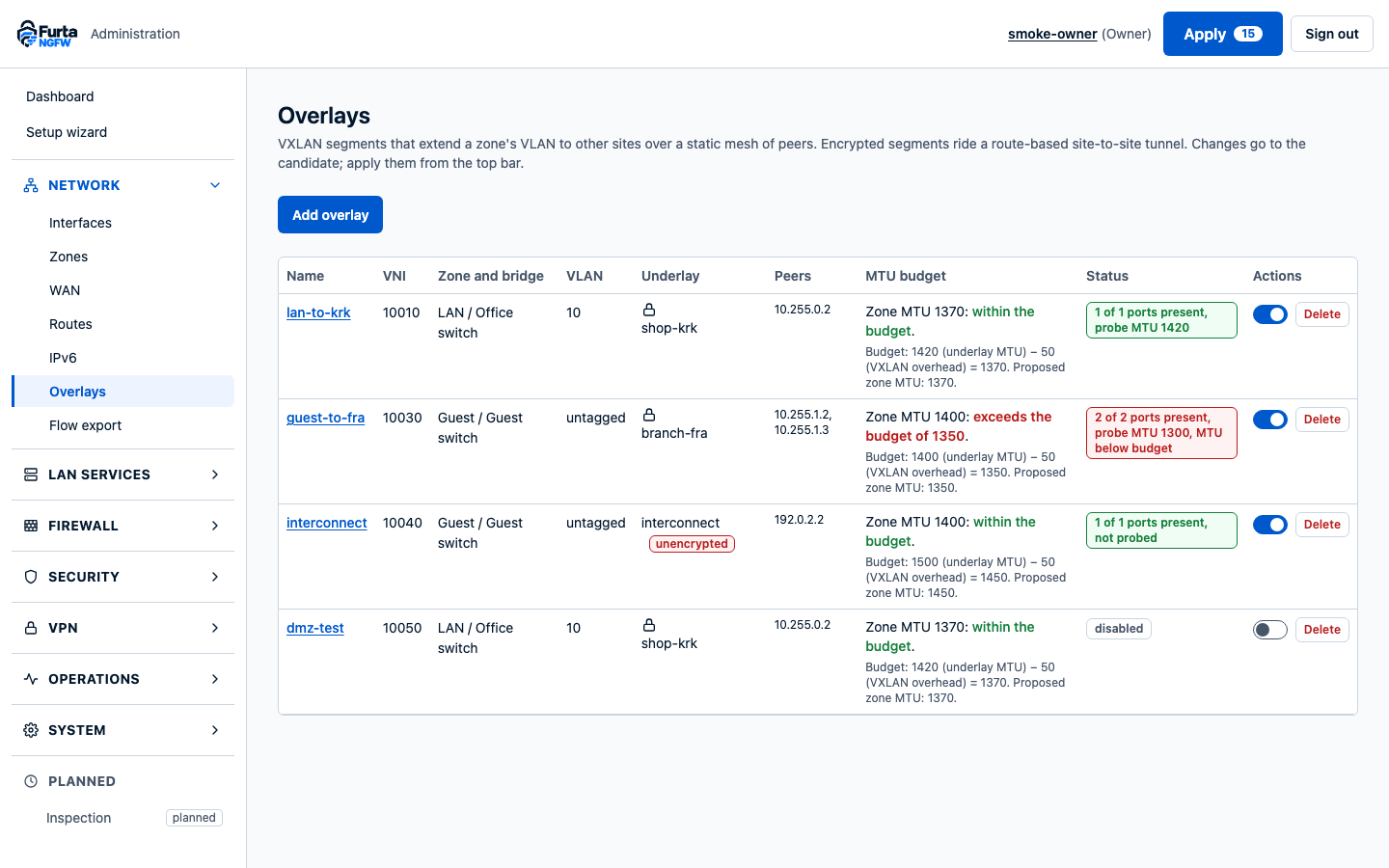Click the VPN lock icon in sidebar

31,628
